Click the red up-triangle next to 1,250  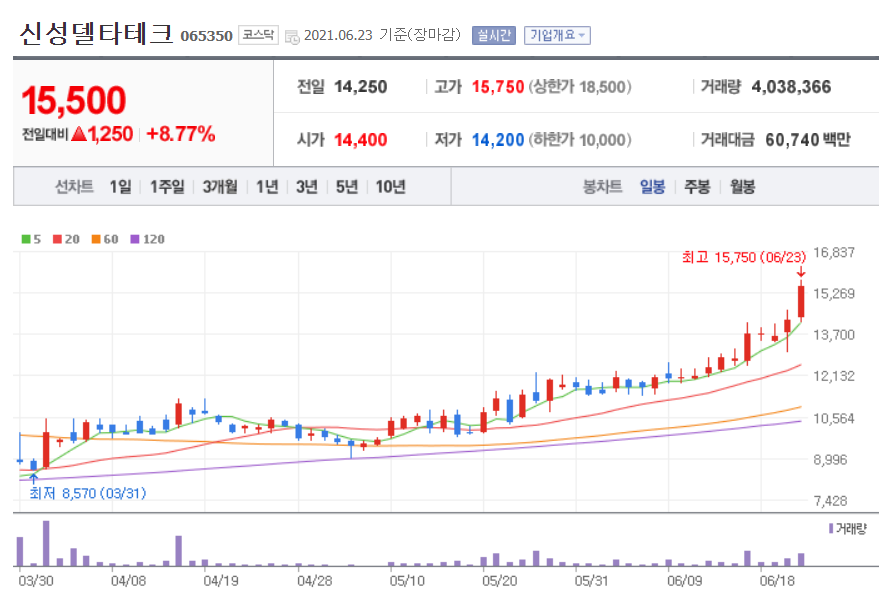tap(79, 134)
